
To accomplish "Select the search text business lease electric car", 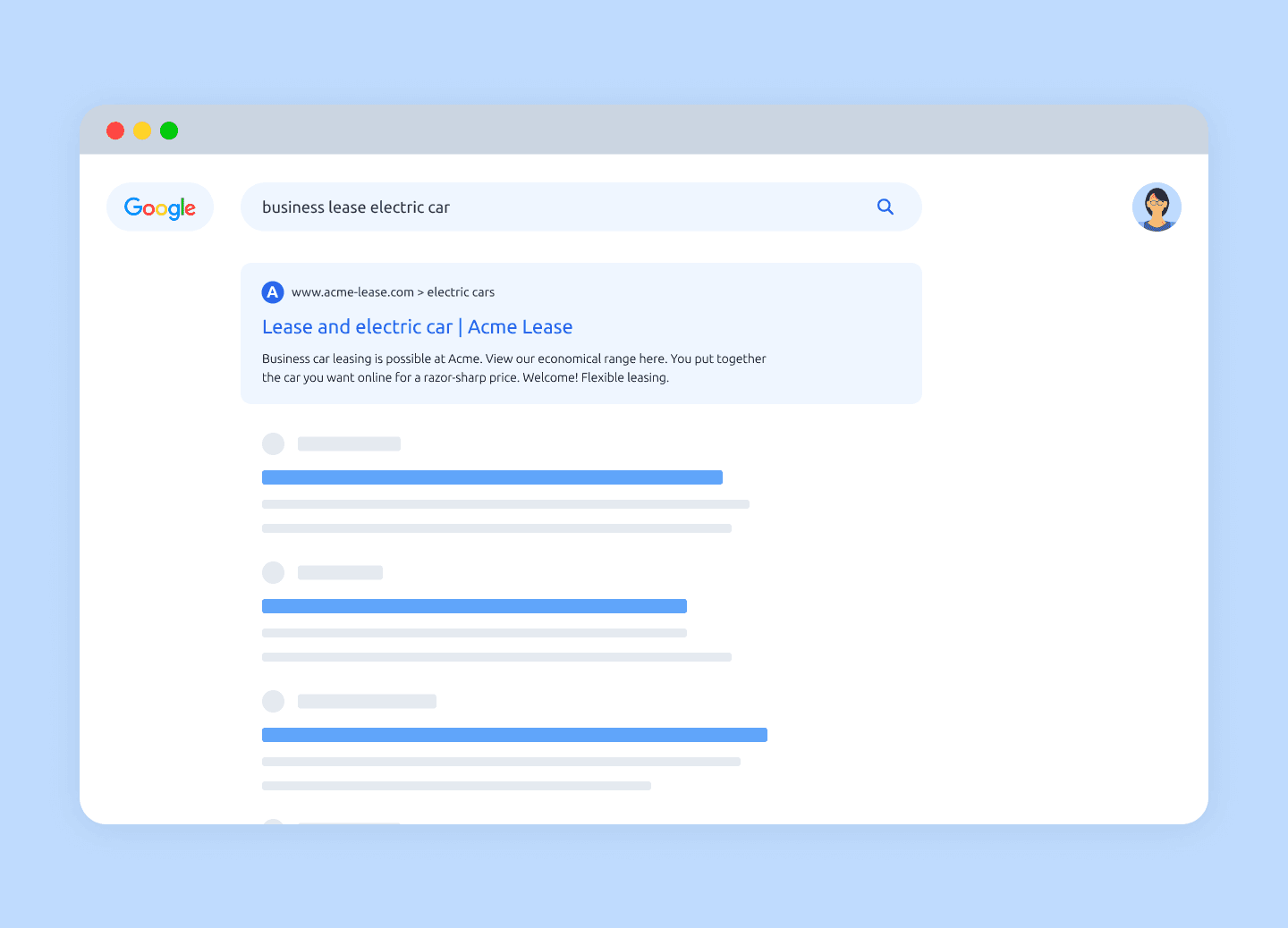I will coord(355,207).
